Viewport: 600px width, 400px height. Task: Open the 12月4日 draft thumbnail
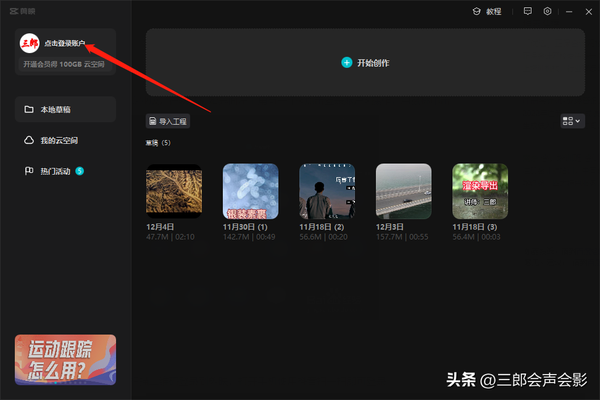[174, 191]
